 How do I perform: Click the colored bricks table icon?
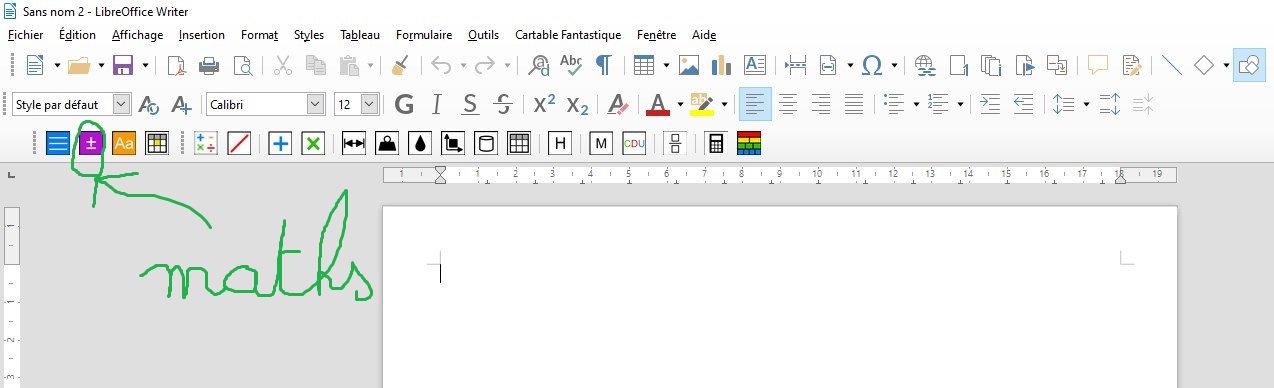[749, 143]
